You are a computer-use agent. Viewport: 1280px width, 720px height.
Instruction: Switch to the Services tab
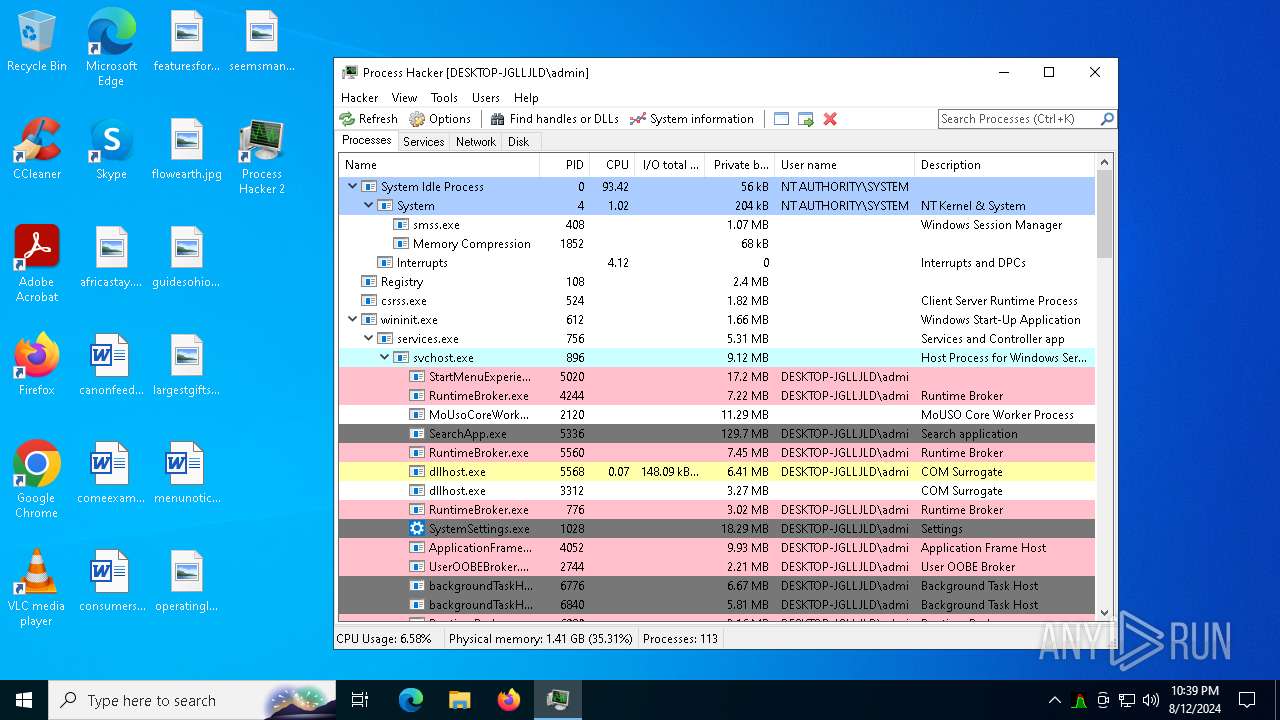[x=423, y=142]
